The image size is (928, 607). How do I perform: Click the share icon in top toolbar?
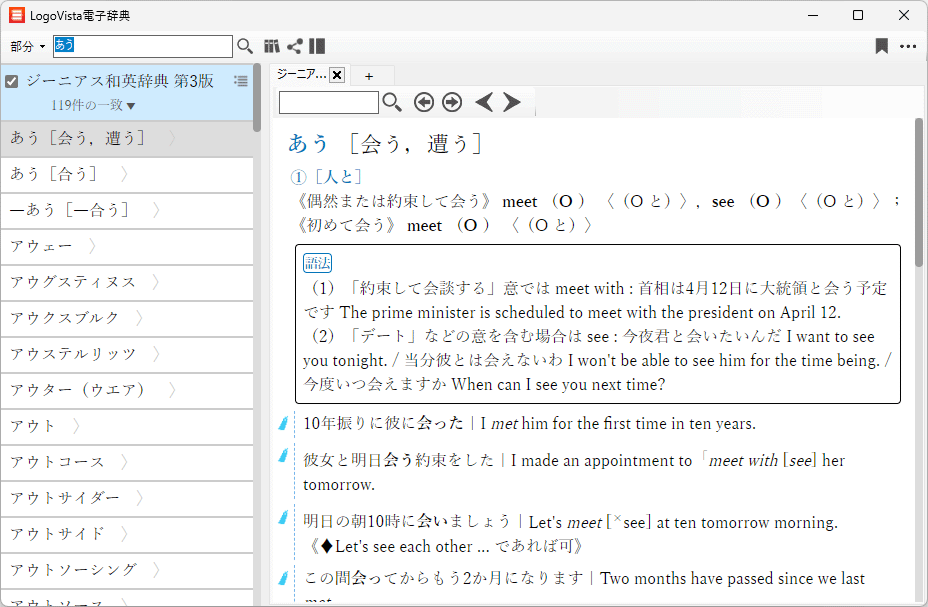pyautogui.click(x=295, y=46)
